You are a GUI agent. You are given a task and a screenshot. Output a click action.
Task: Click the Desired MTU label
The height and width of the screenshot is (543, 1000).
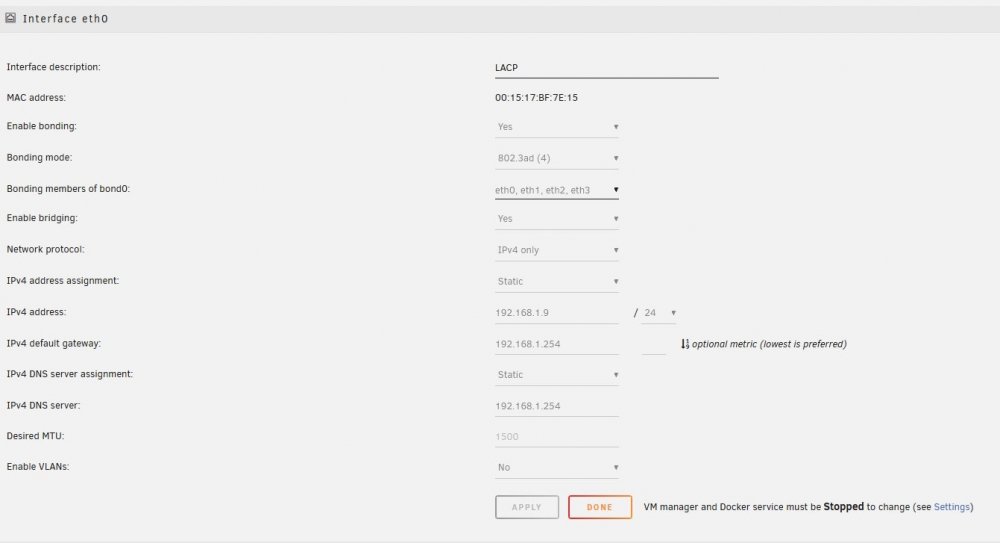coord(35,436)
